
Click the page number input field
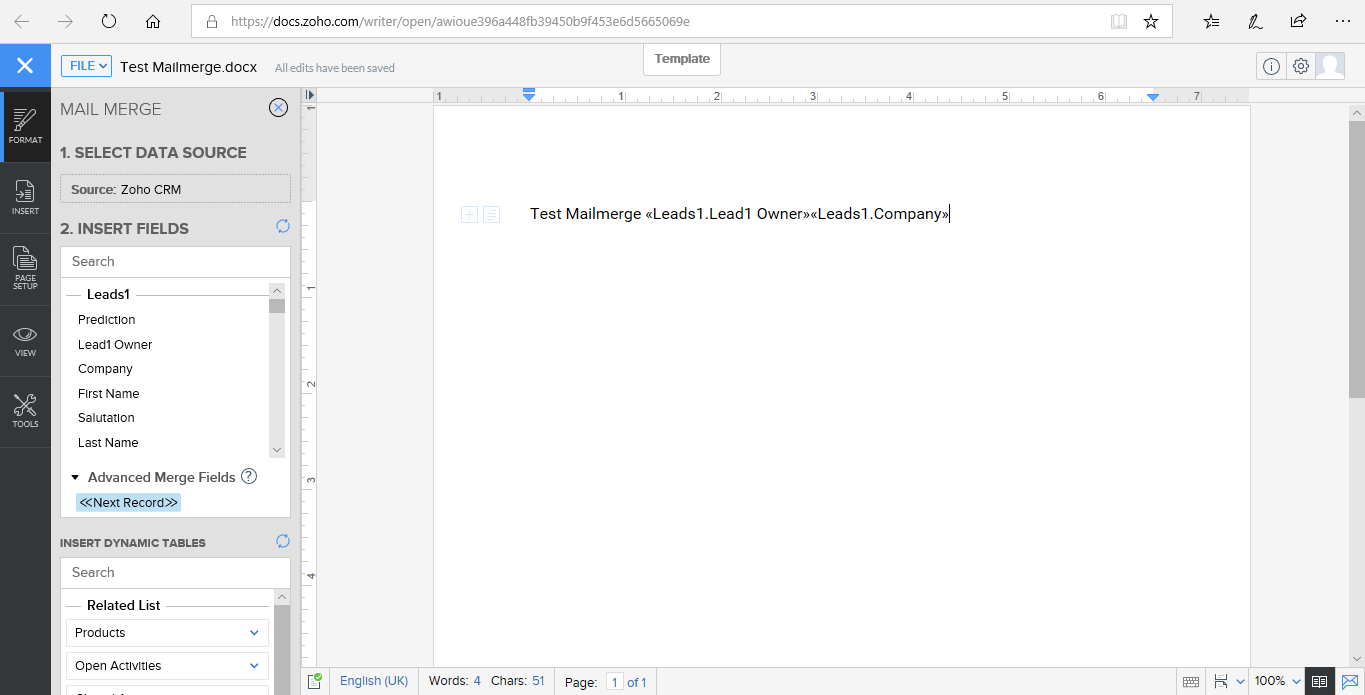click(x=615, y=682)
